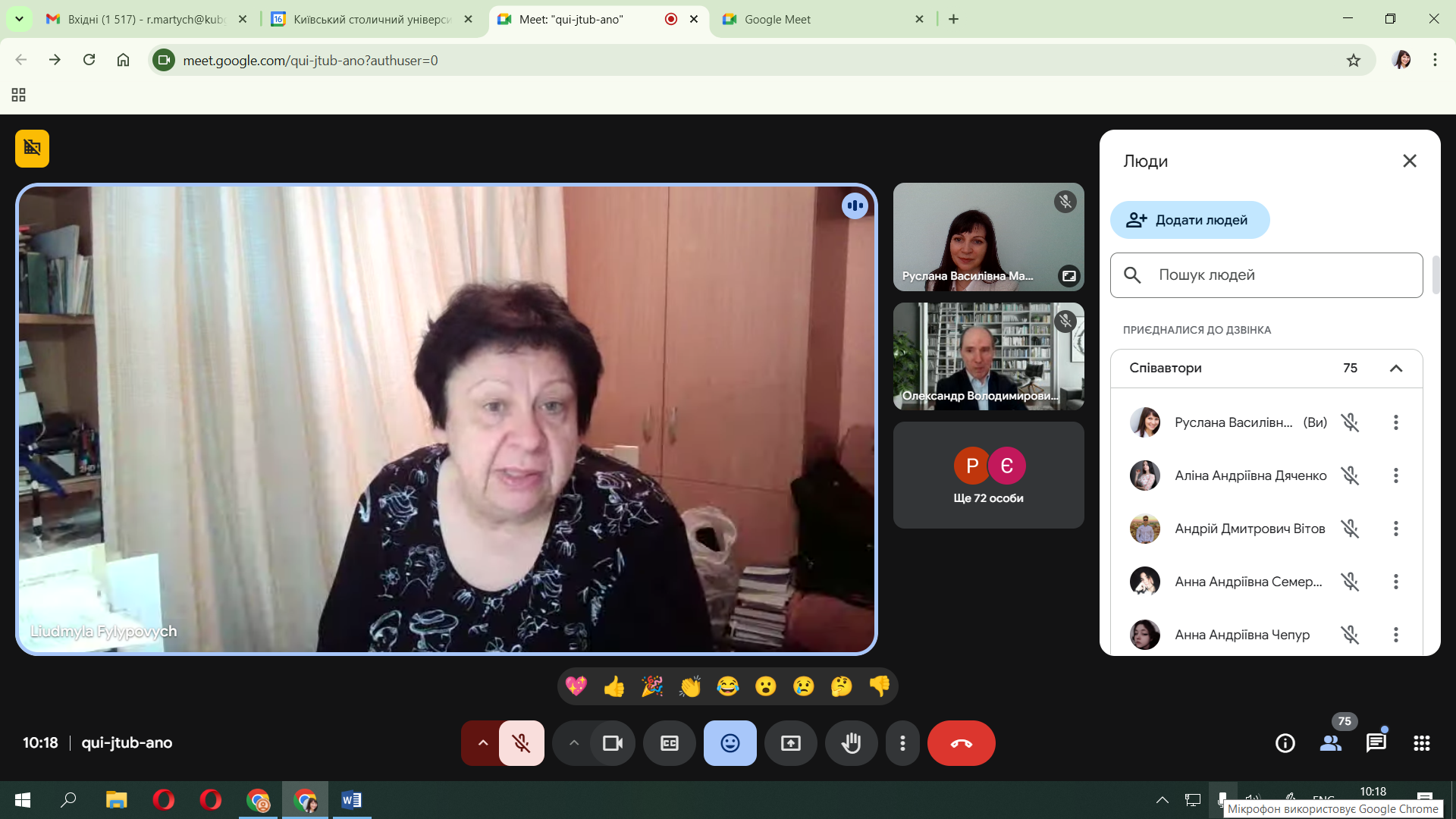
Task: Click the raise hand icon
Action: [851, 743]
